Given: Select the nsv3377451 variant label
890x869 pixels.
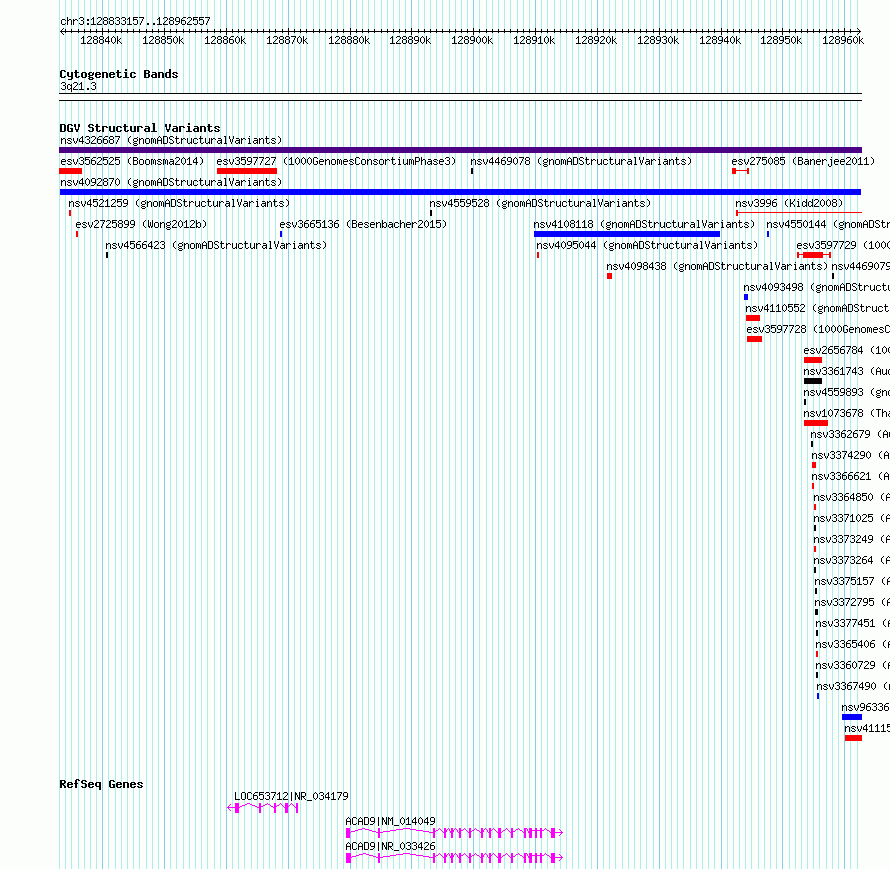Looking at the screenshot, I should 853,623.
